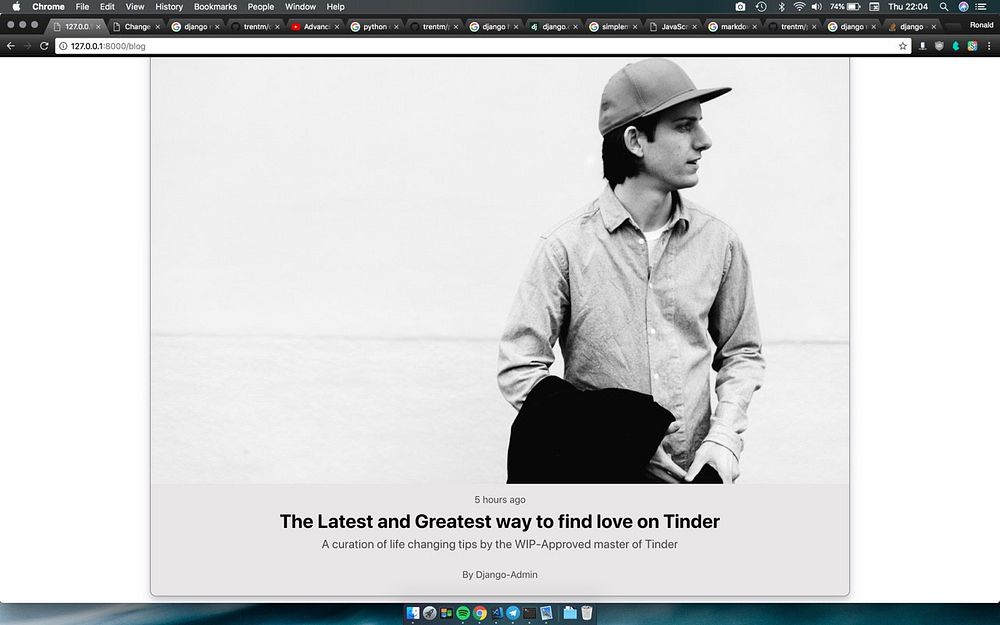Reload the page with the refresh icon
Screen dimensions: 1000x625
[44, 46]
